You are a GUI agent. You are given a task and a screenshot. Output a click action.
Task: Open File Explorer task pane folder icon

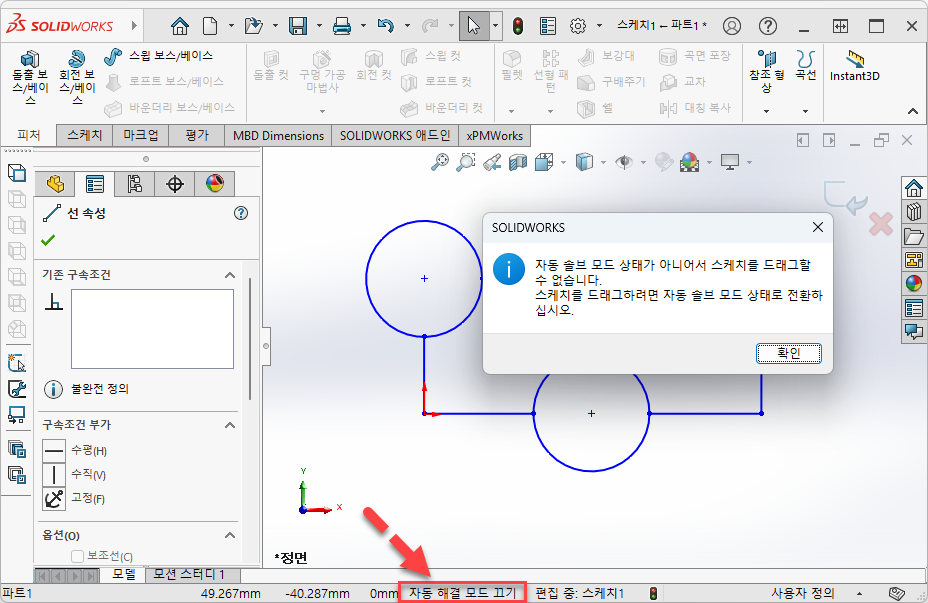pyautogui.click(x=914, y=236)
